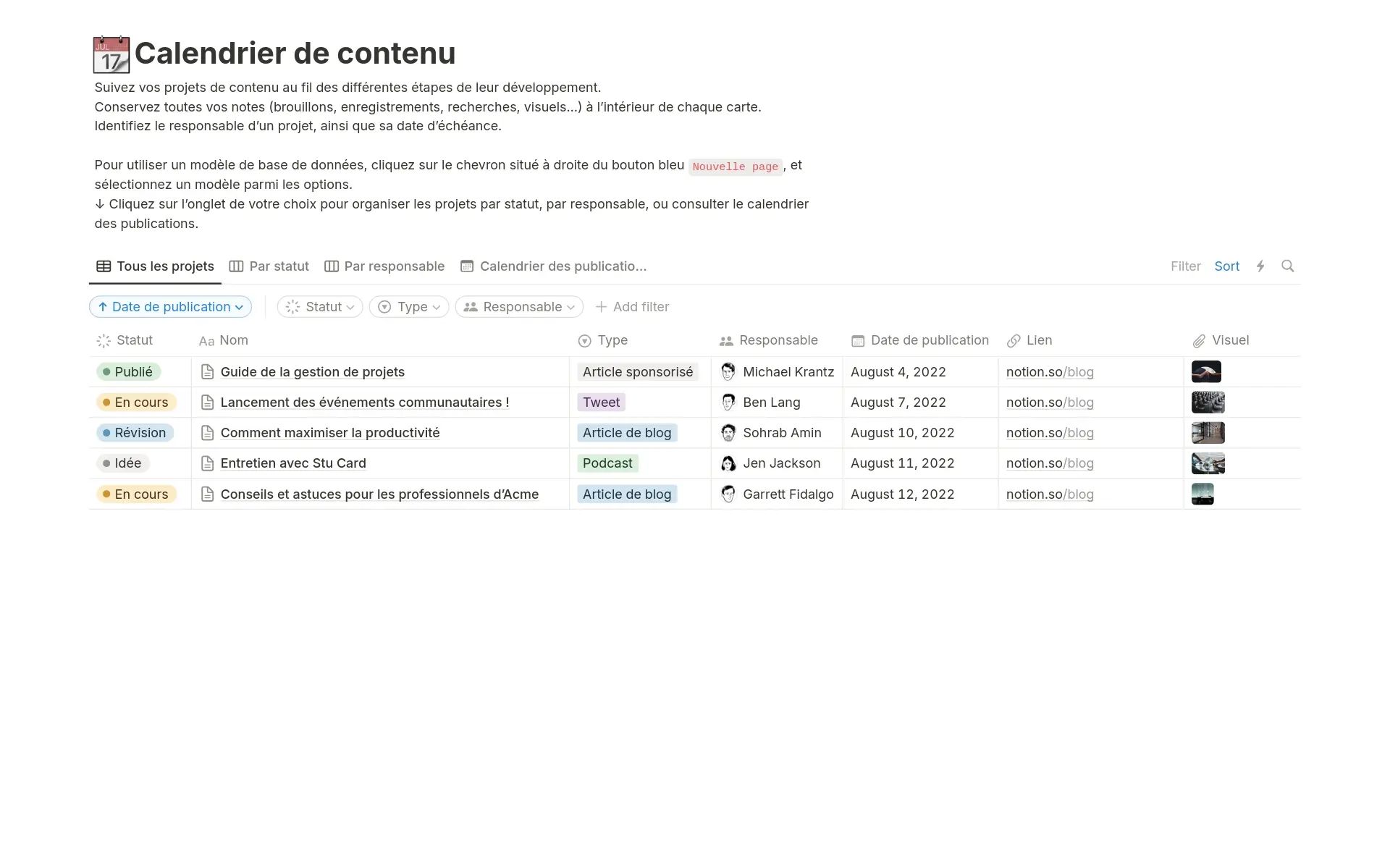Click the Sort option at top right
The width and height of the screenshot is (1390, 868).
1226,266
